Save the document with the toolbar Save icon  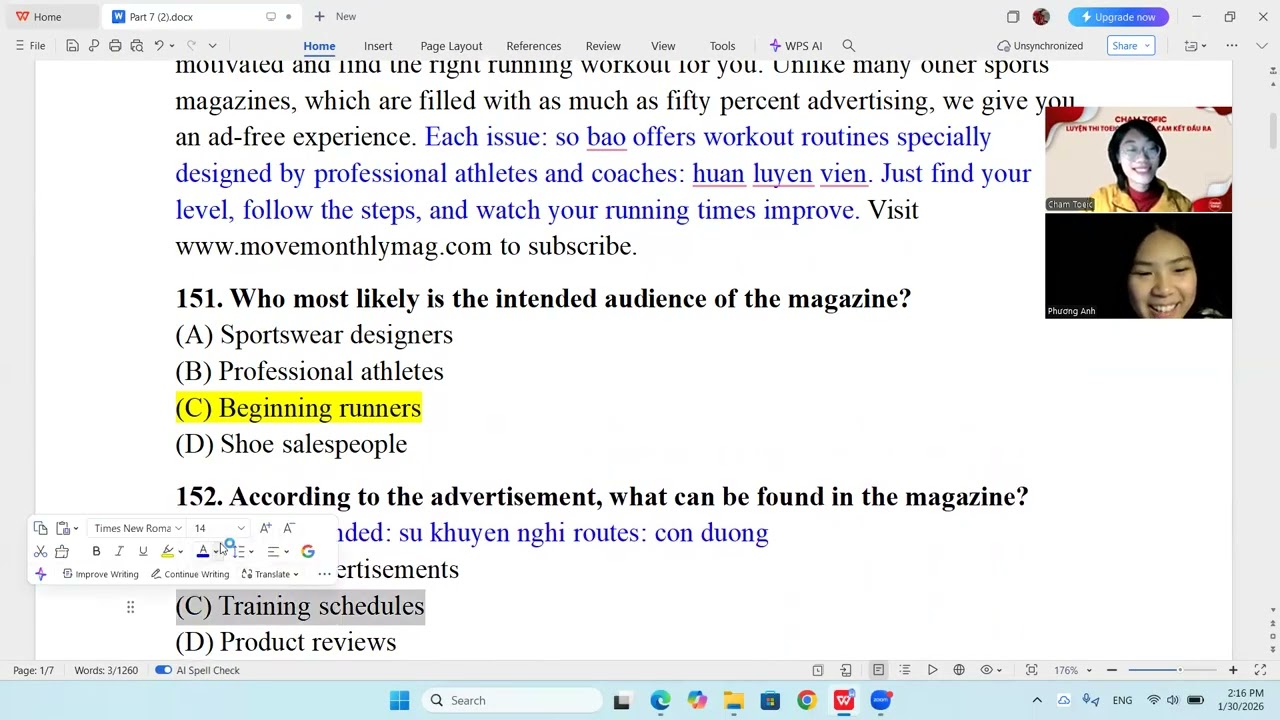click(72, 46)
